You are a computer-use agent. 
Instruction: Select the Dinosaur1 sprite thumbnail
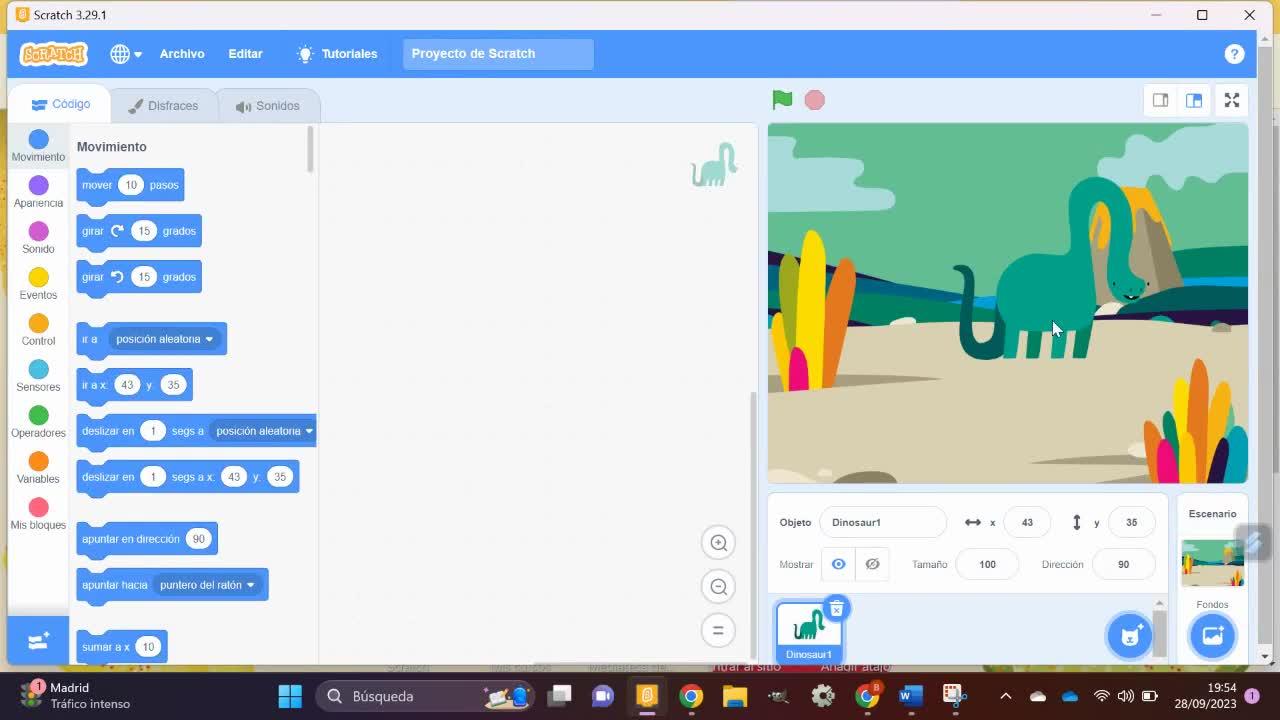[808, 632]
